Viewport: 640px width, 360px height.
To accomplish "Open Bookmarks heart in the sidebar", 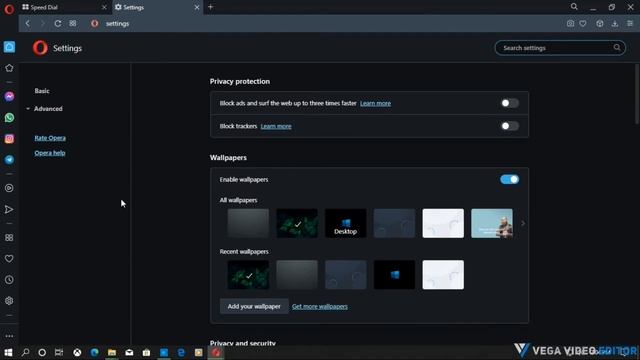I will [9, 259].
